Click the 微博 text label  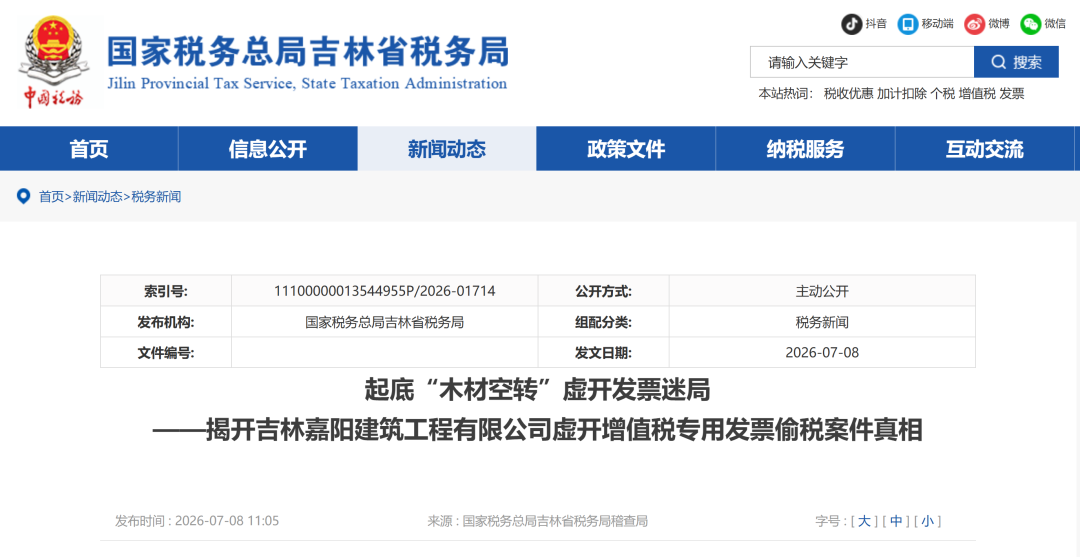pyautogui.click(x=999, y=24)
